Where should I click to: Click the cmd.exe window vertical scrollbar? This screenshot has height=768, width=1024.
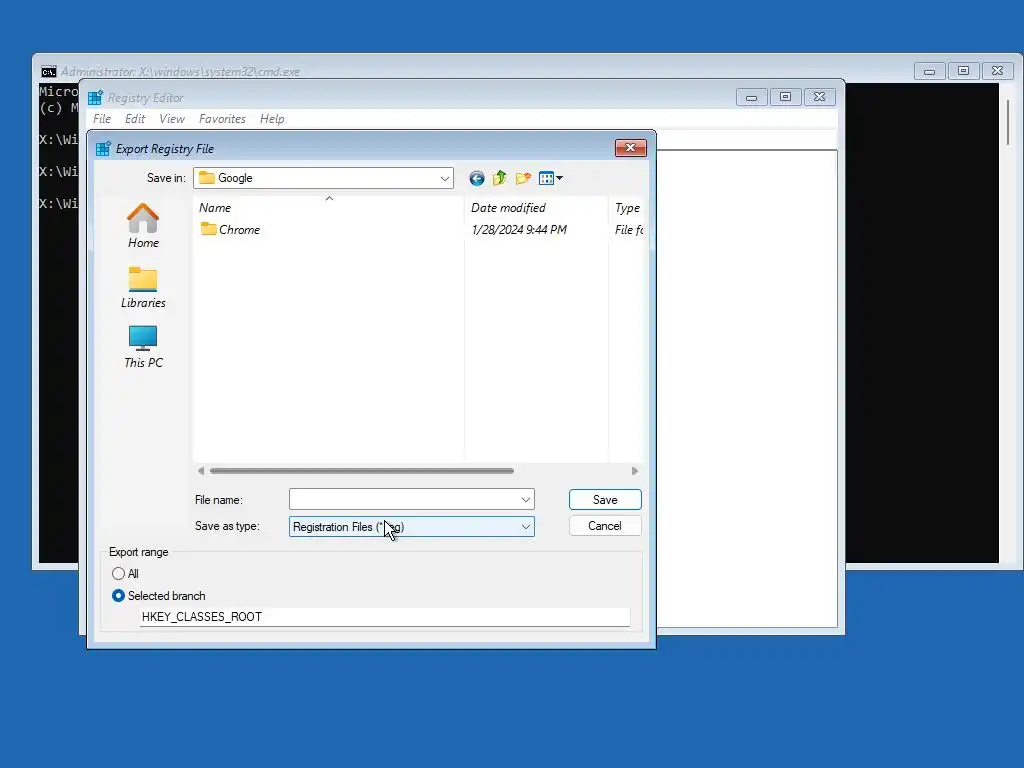pos(1008,122)
